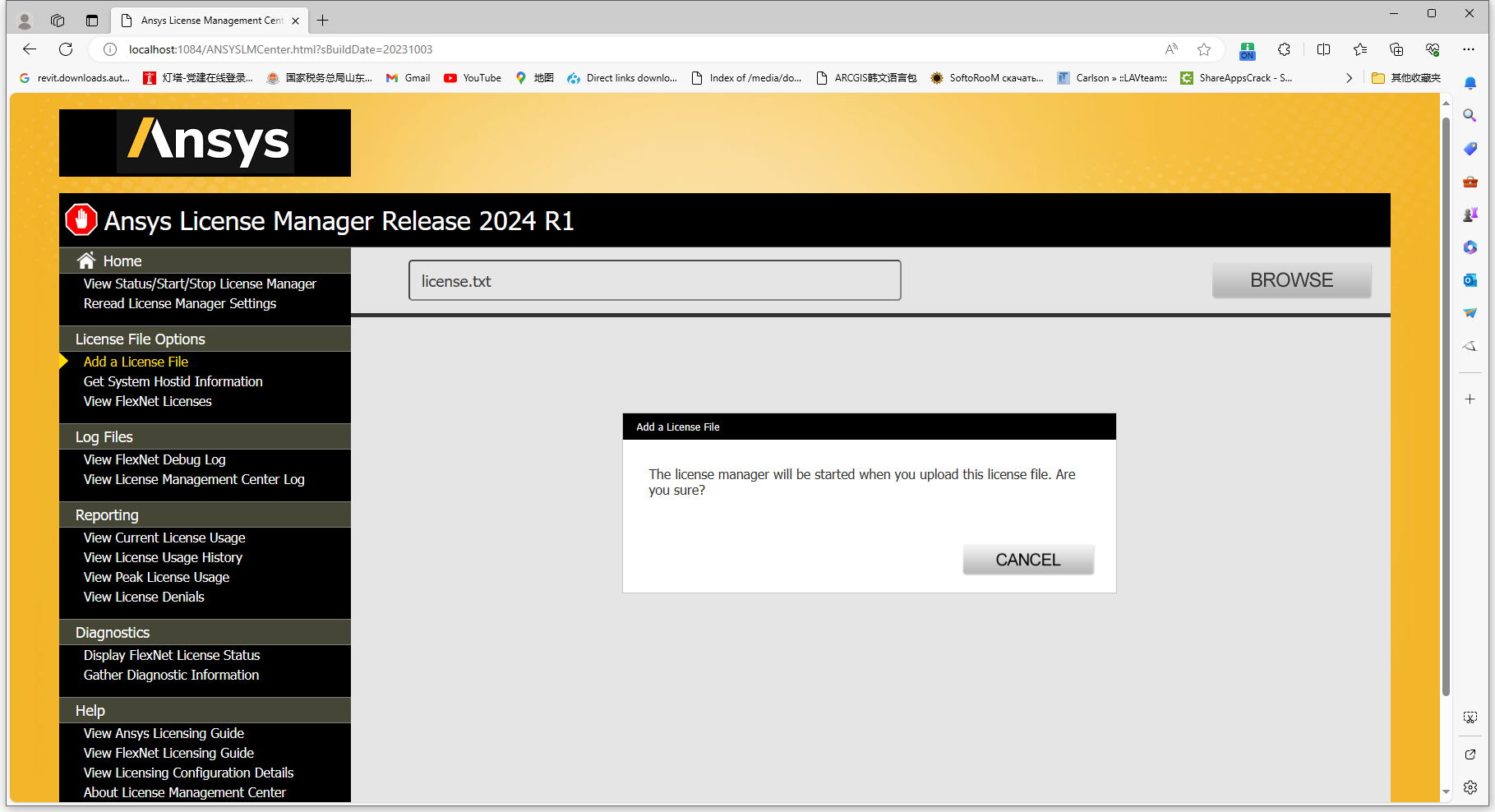Open Browser essentials heart icon

1433,49
